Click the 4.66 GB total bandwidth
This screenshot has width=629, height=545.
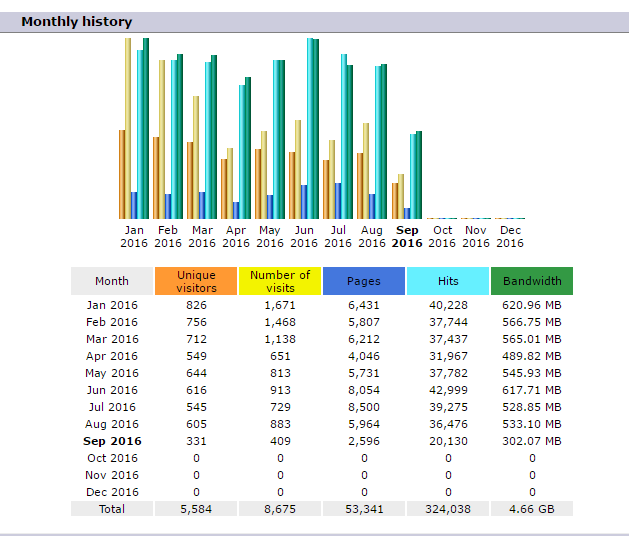click(x=532, y=509)
